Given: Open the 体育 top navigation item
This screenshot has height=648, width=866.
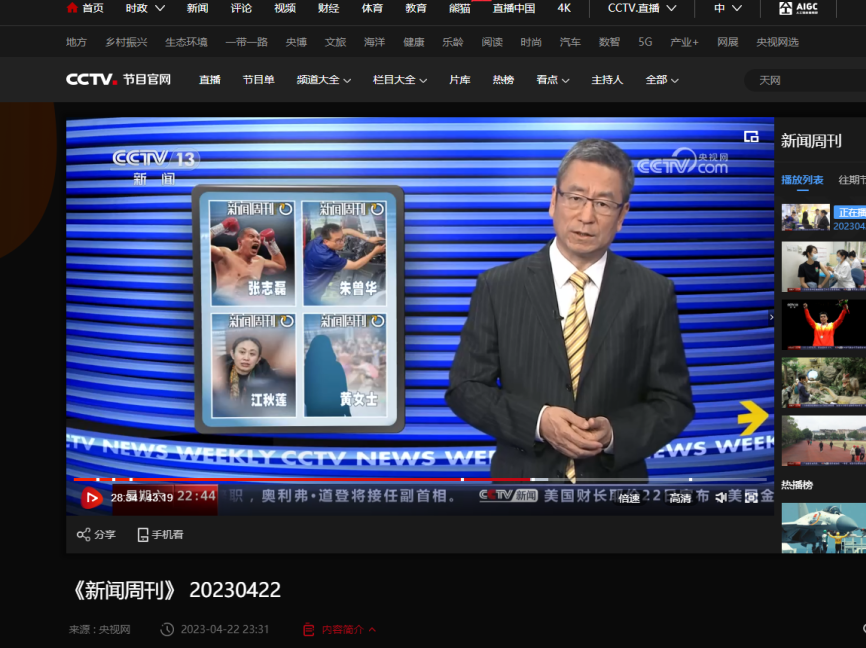Looking at the screenshot, I should click(x=372, y=8).
